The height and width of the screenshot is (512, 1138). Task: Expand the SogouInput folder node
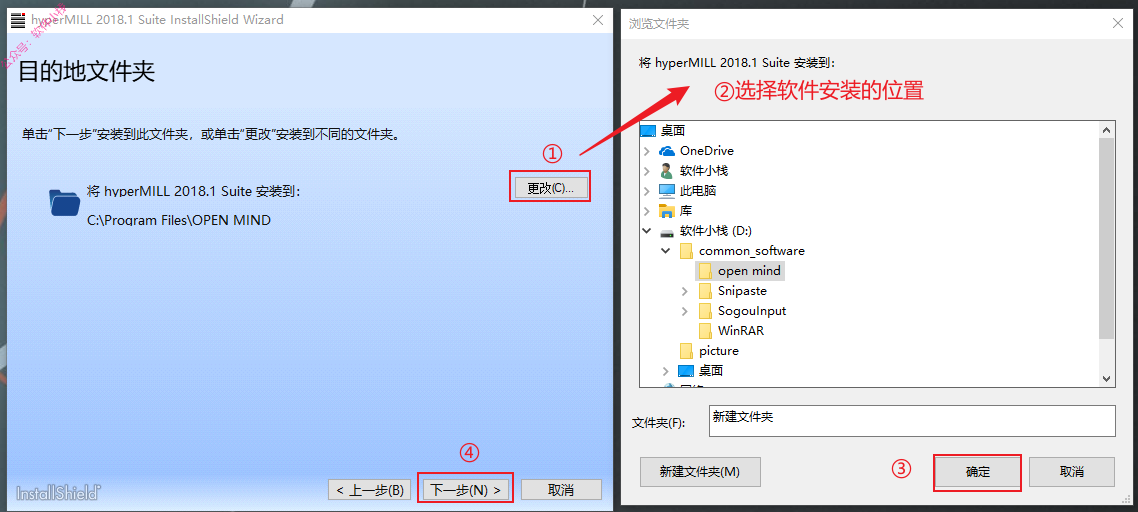pyautogui.click(x=685, y=311)
